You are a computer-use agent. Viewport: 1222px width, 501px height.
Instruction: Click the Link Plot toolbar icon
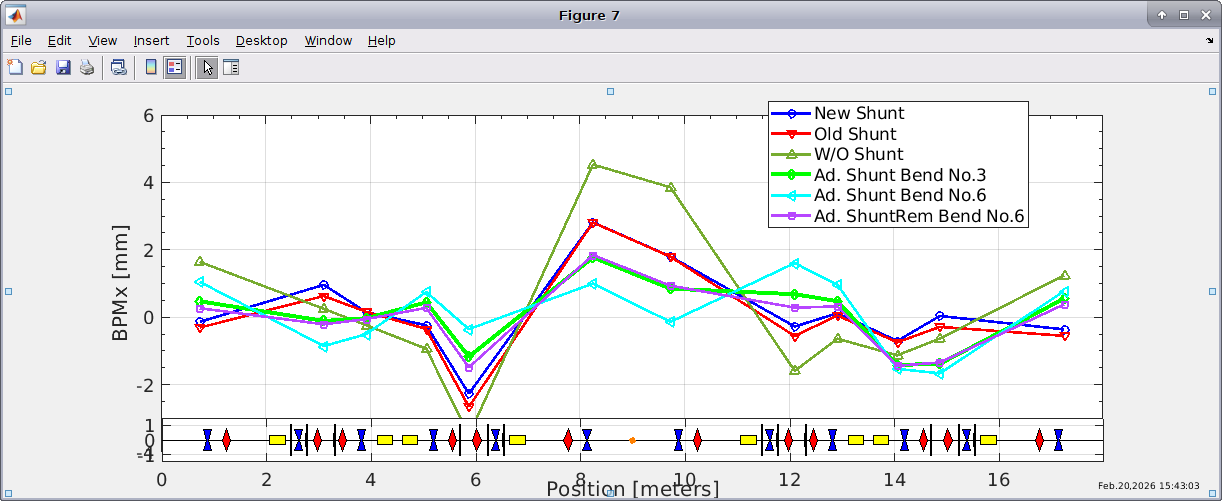click(119, 67)
